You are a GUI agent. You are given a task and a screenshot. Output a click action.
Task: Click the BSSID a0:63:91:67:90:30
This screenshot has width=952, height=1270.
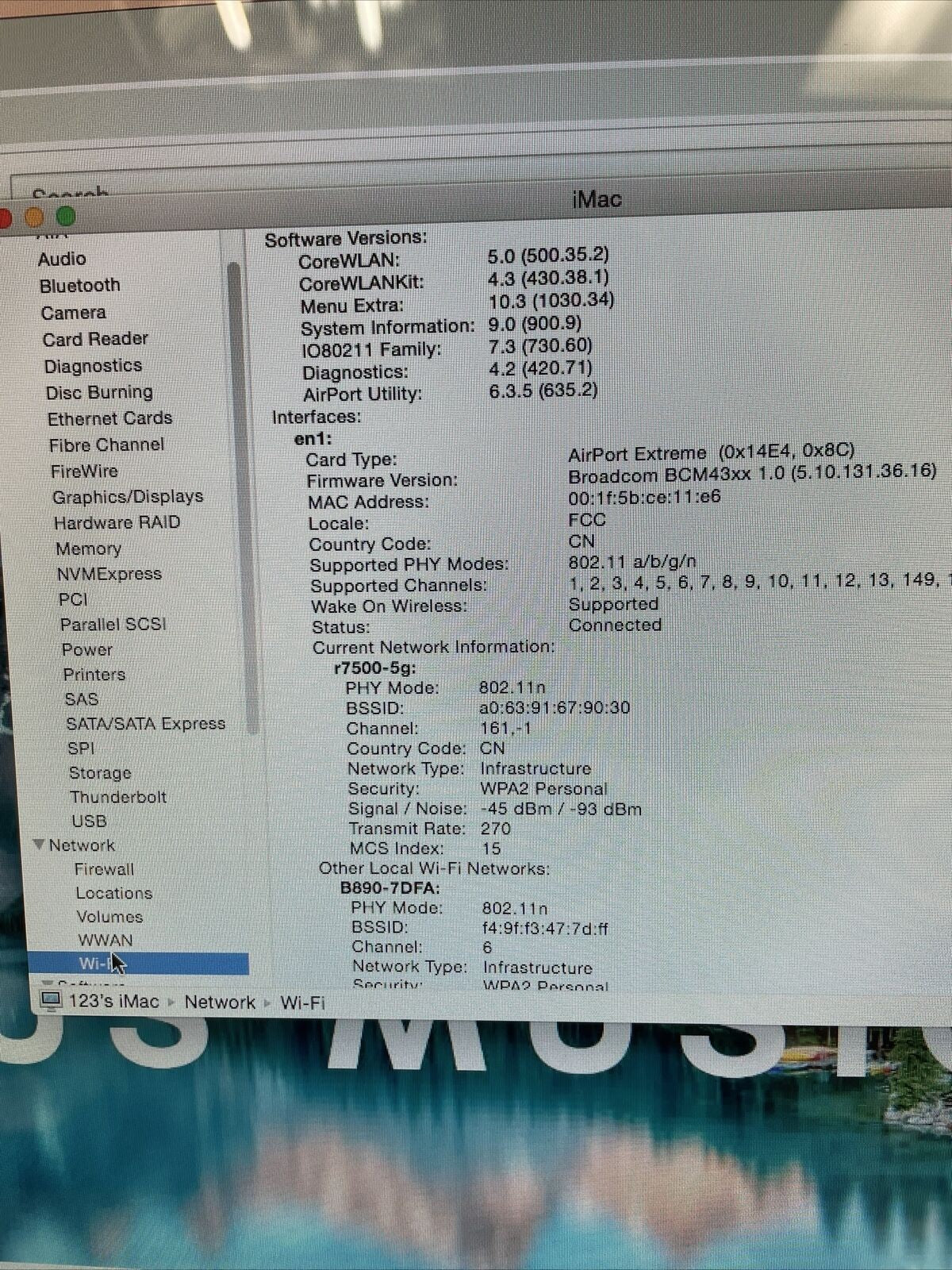554,707
